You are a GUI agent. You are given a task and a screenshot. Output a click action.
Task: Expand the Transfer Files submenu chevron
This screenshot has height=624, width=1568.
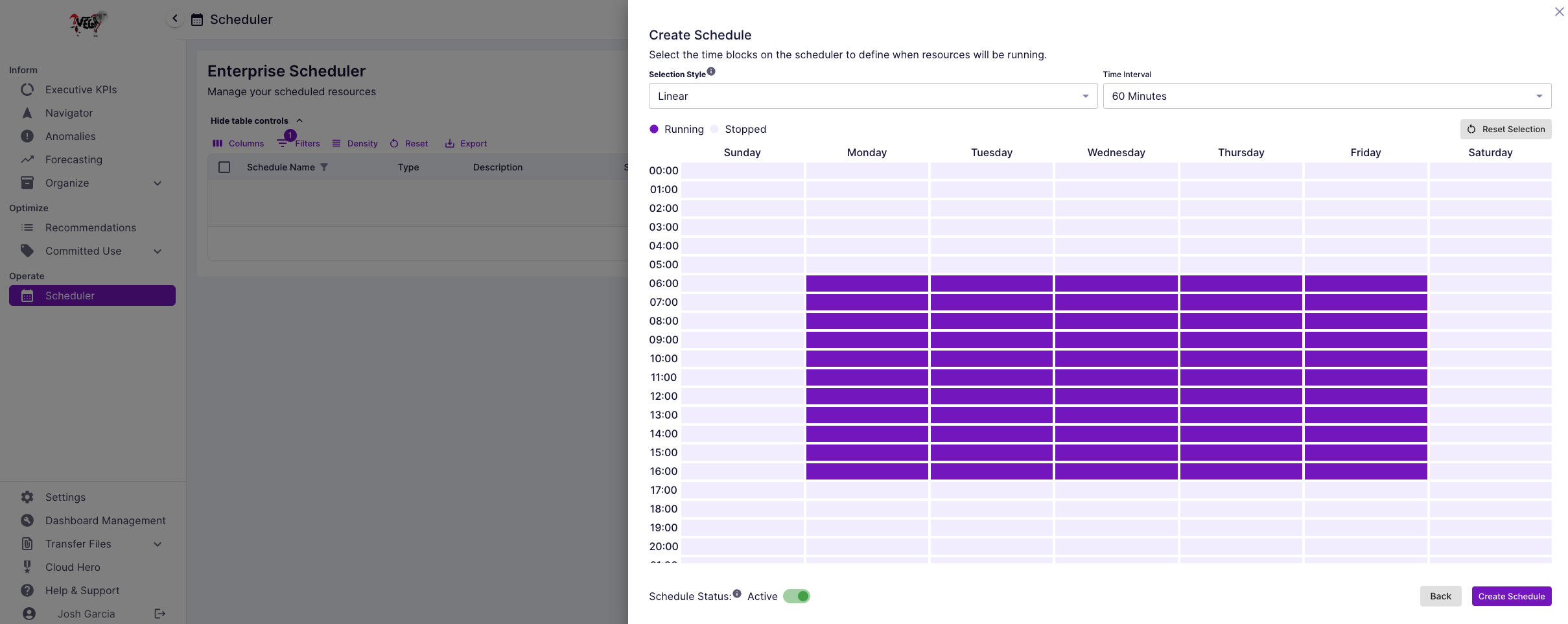[158, 544]
